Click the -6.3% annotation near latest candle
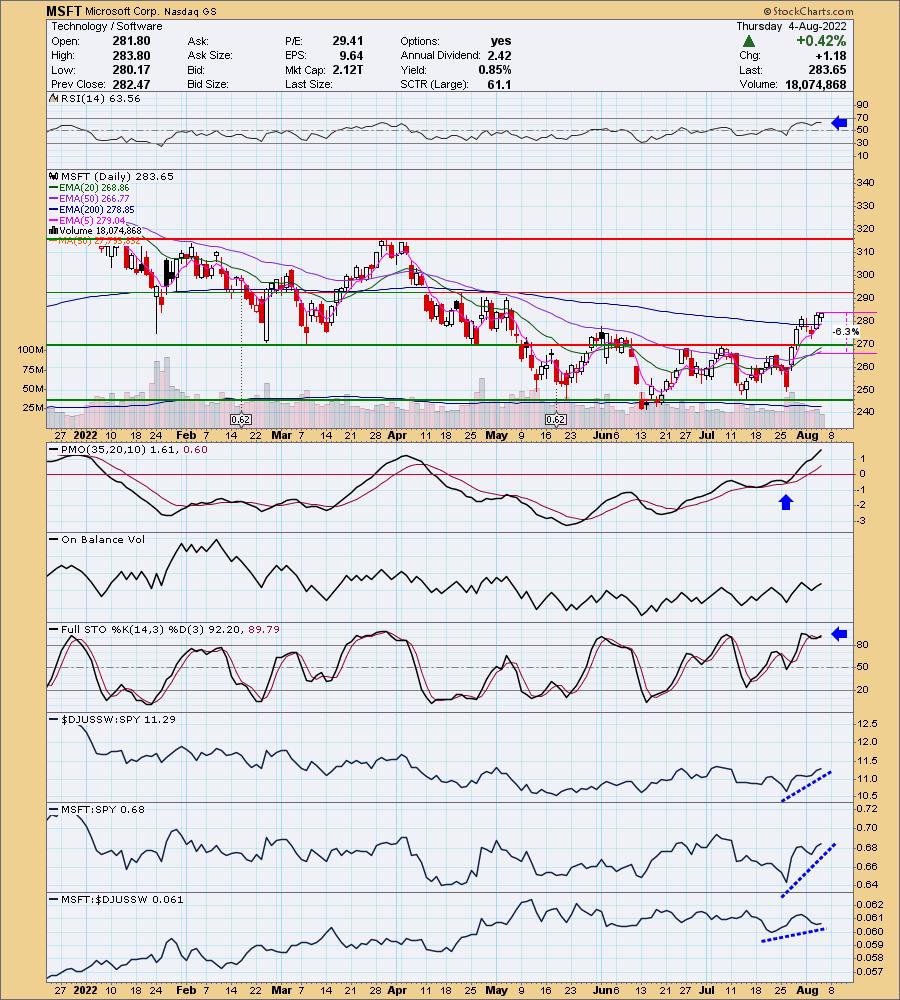900x1000 pixels. [846, 332]
